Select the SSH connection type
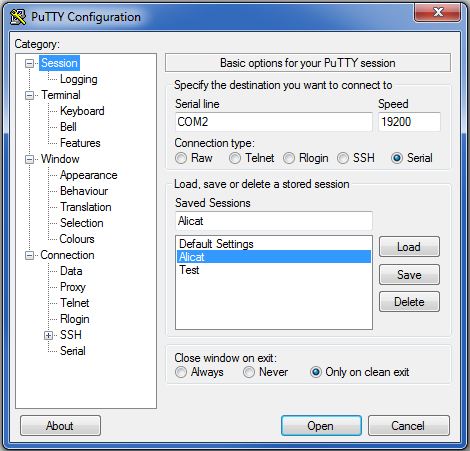 point(343,158)
